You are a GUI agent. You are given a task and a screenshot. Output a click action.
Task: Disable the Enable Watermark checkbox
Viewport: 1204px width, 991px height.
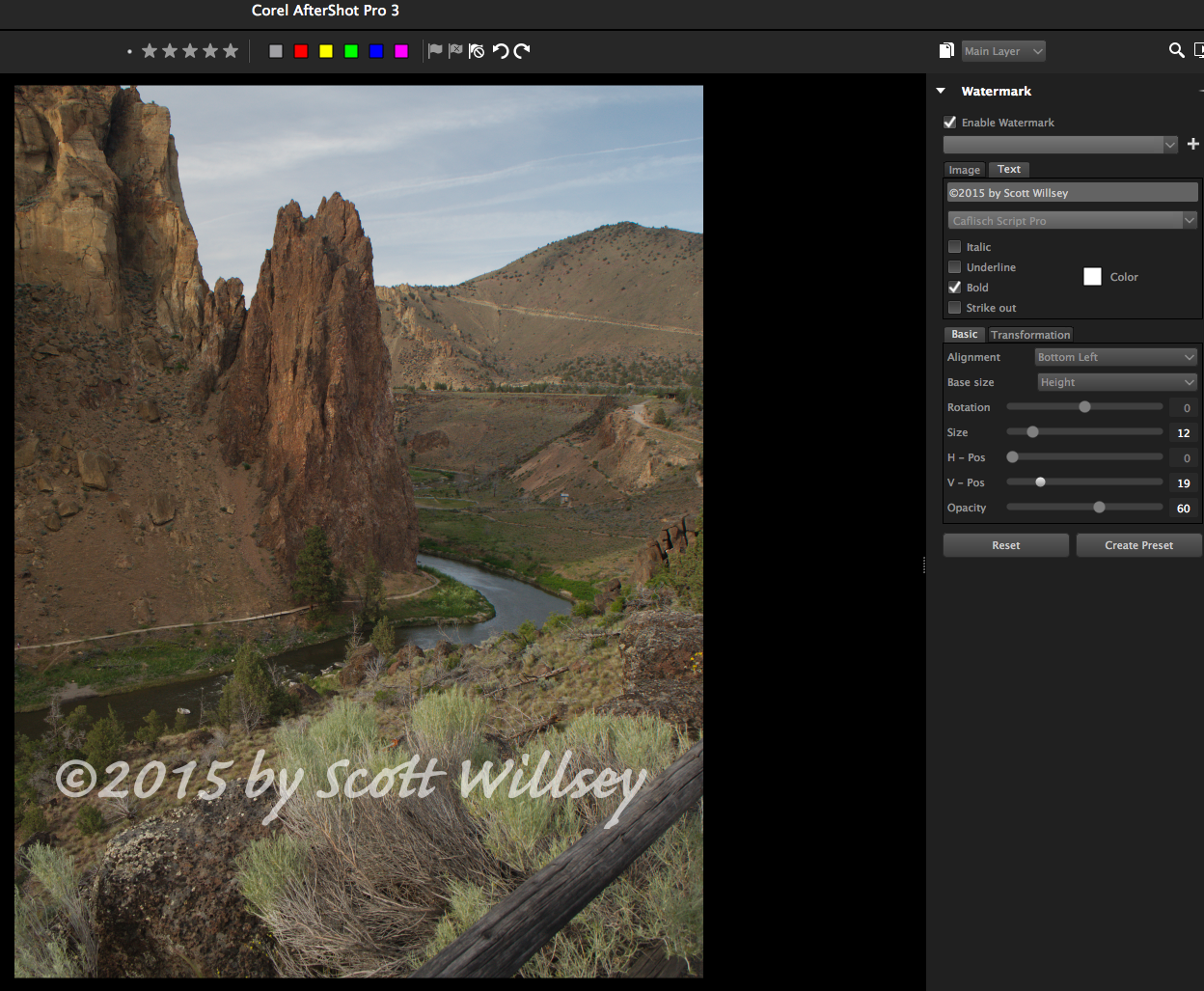950,123
